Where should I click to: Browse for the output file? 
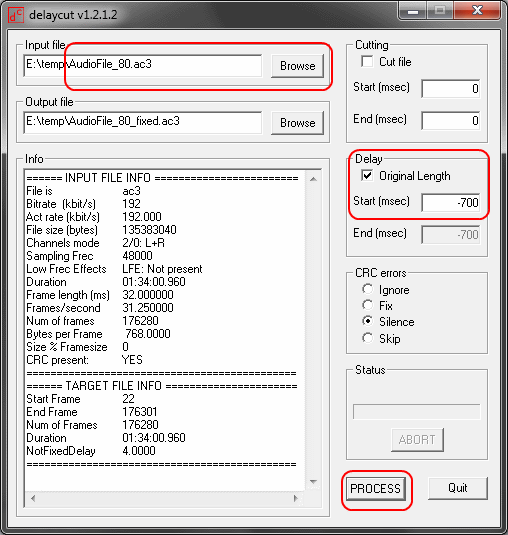297,123
